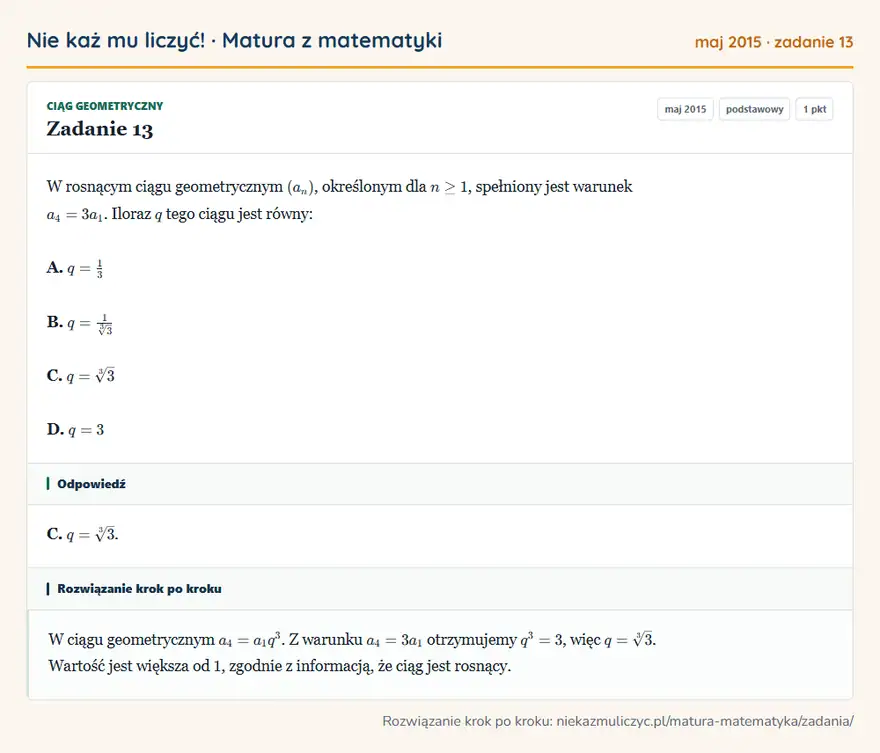Click the '1 pkt' points tag
The height and width of the screenshot is (753, 880).
(814, 109)
